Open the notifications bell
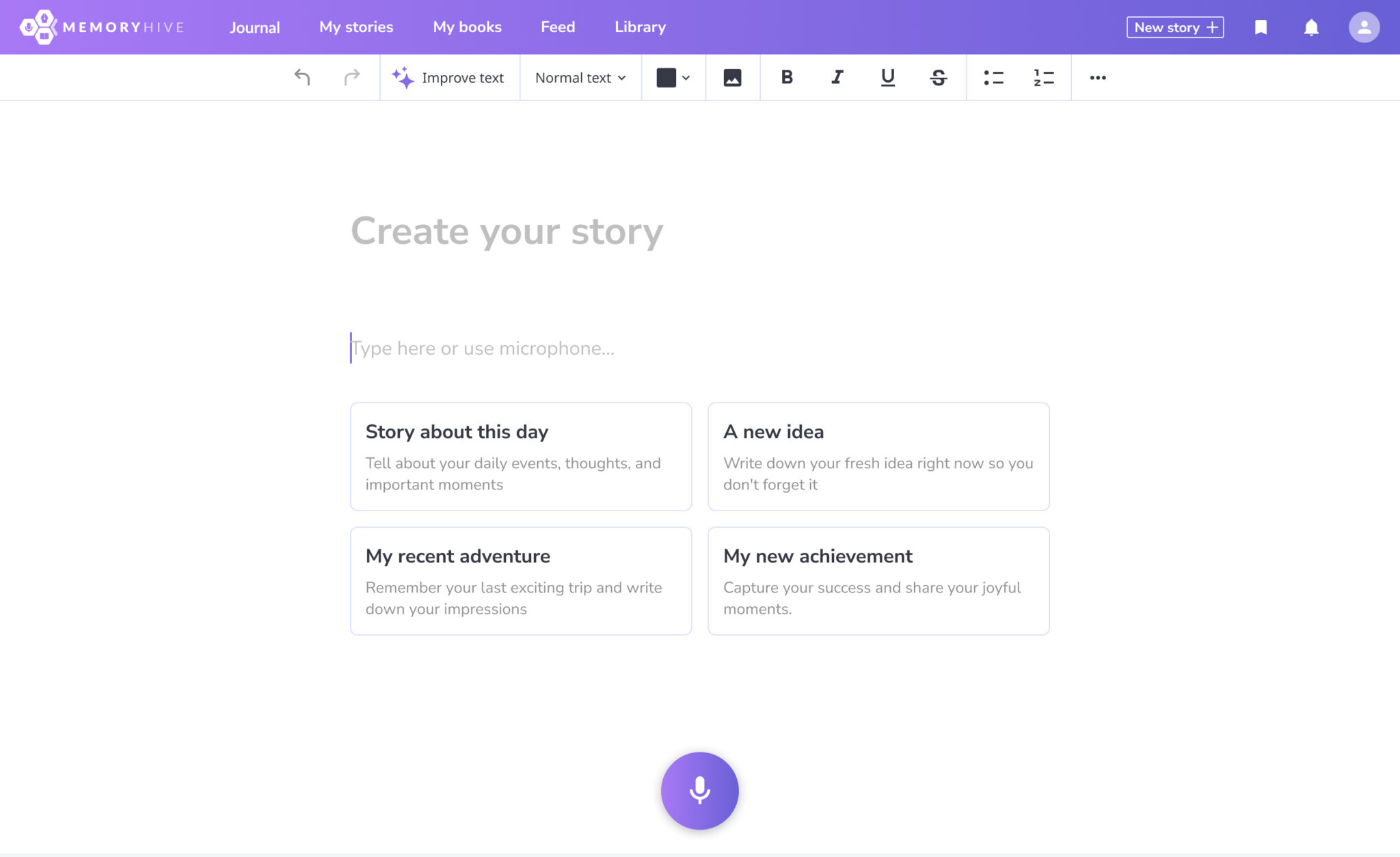The height and width of the screenshot is (857, 1400). pyautogui.click(x=1312, y=27)
